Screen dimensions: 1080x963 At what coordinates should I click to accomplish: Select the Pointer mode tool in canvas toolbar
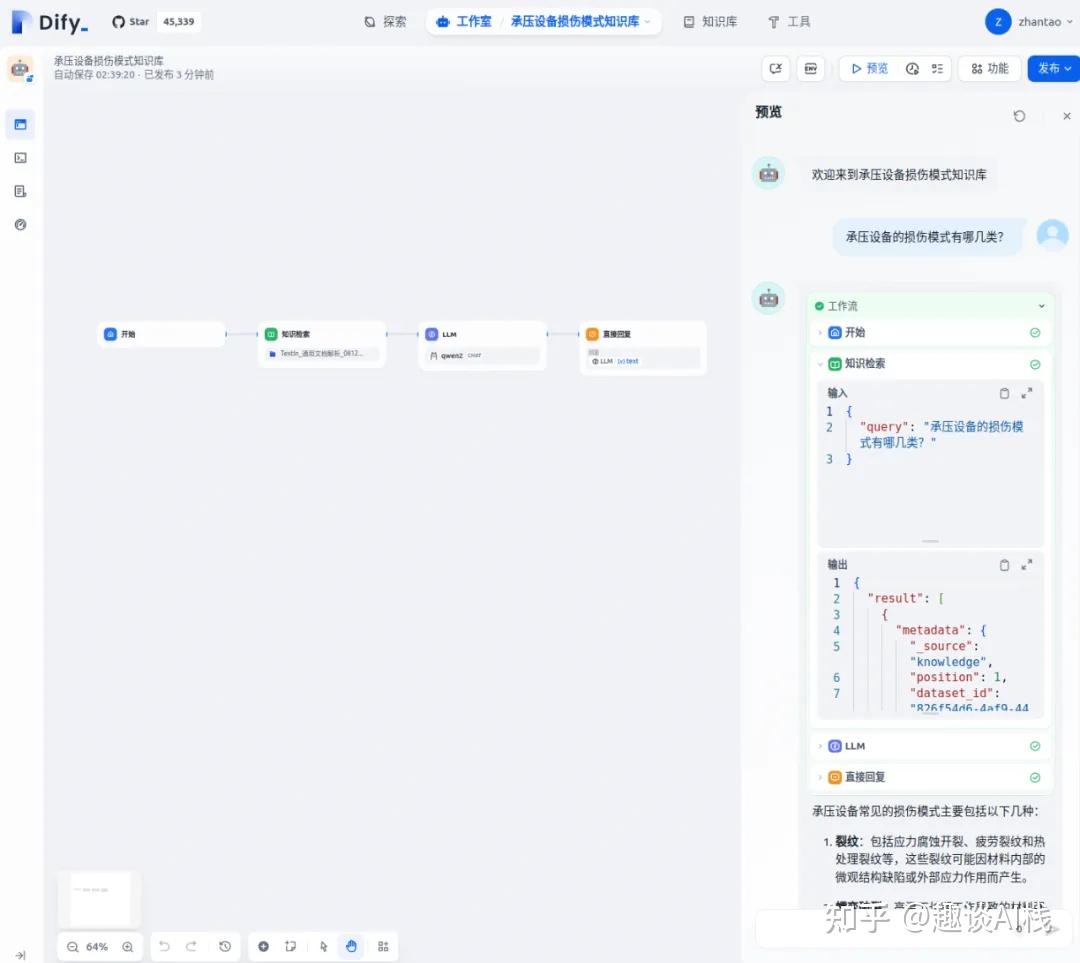322,946
